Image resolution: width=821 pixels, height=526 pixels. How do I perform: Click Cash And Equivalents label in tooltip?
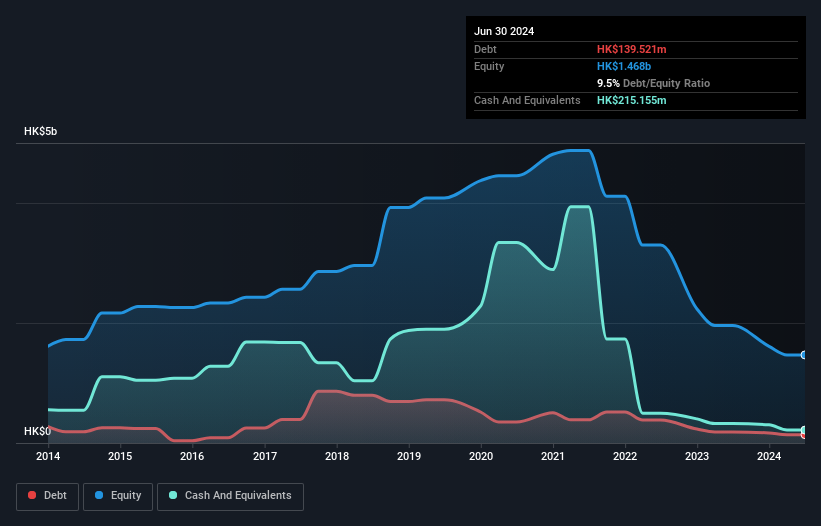click(527, 100)
